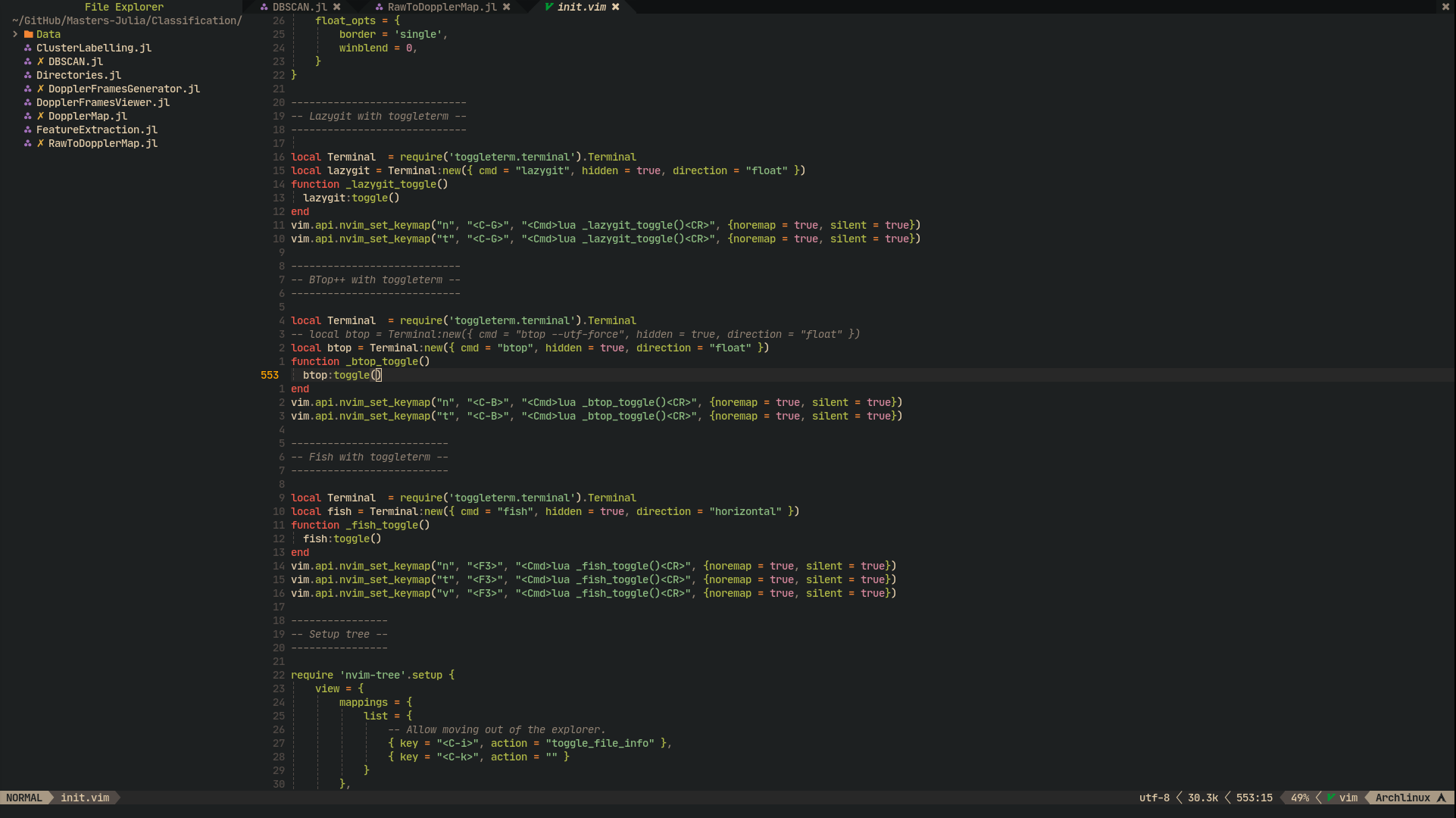Click the Data folder icon
Viewport: 1456px width, 818px height.
tap(28, 34)
